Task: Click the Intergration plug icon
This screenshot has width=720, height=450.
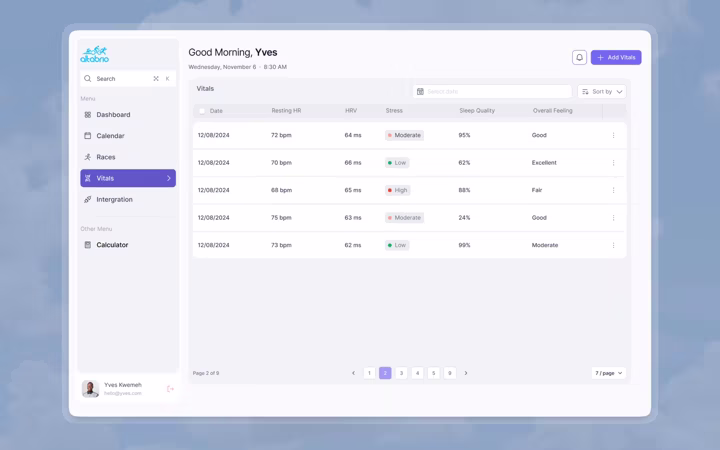Action: [88, 199]
